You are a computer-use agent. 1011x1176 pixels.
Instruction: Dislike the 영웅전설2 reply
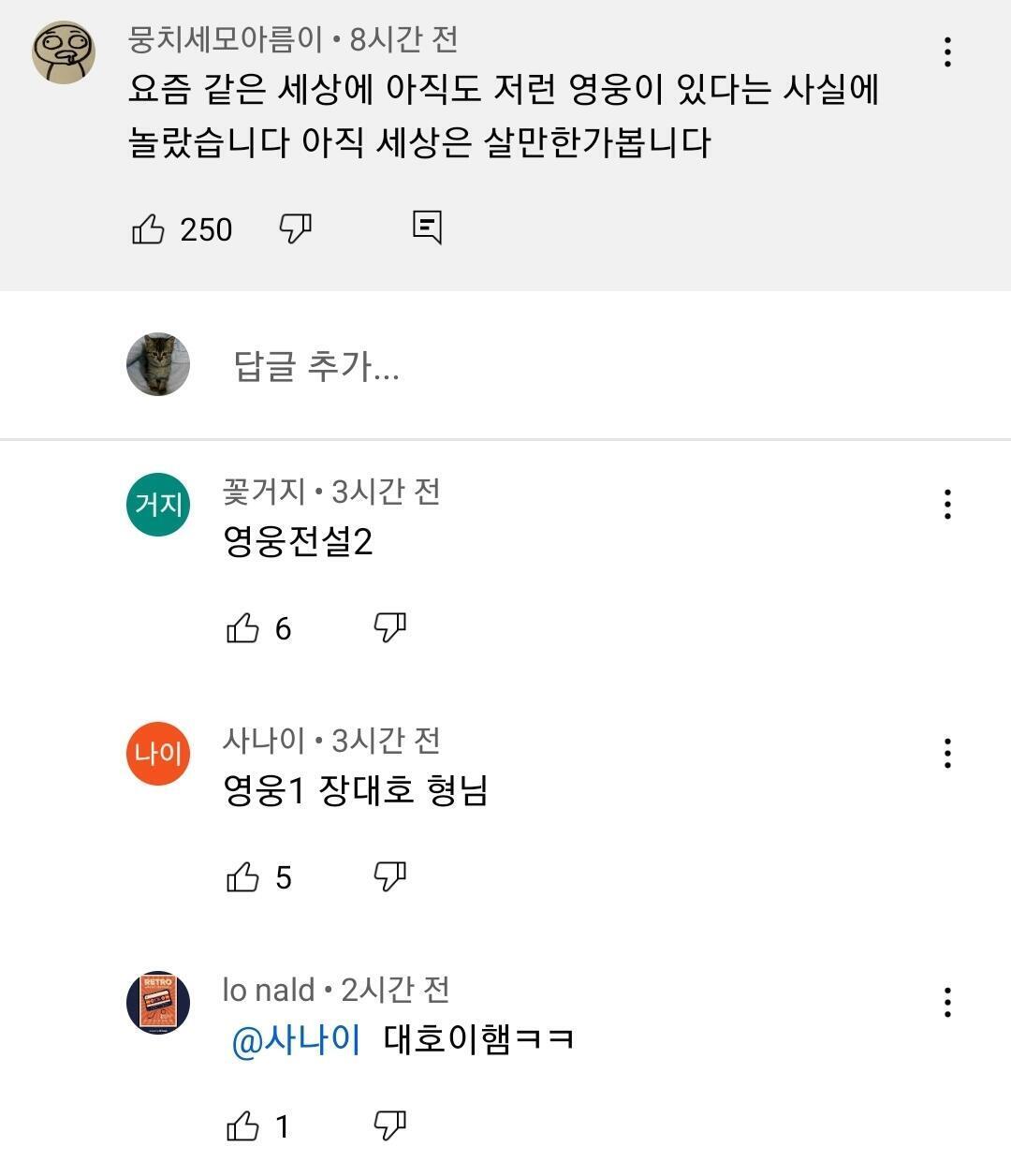coord(389,626)
